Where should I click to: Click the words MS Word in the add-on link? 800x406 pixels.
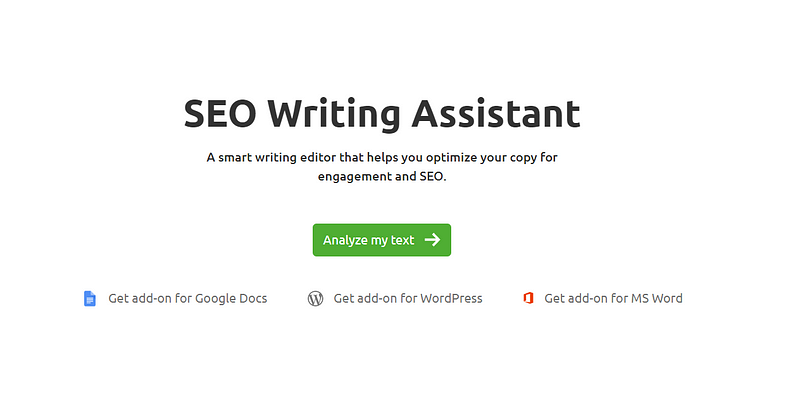point(657,298)
